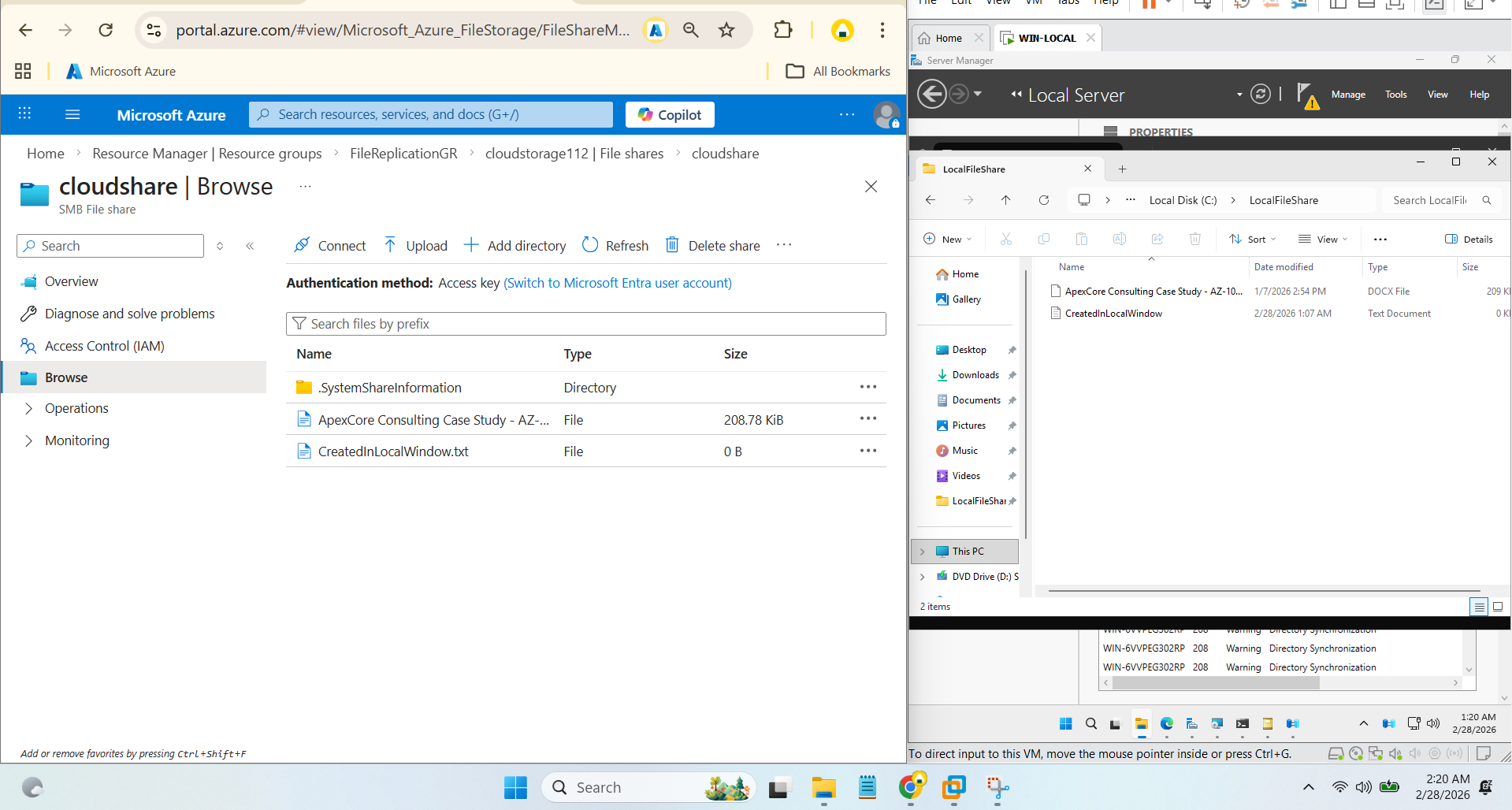Click the Azure global search box
The image size is (1512, 810).
pyautogui.click(x=431, y=114)
